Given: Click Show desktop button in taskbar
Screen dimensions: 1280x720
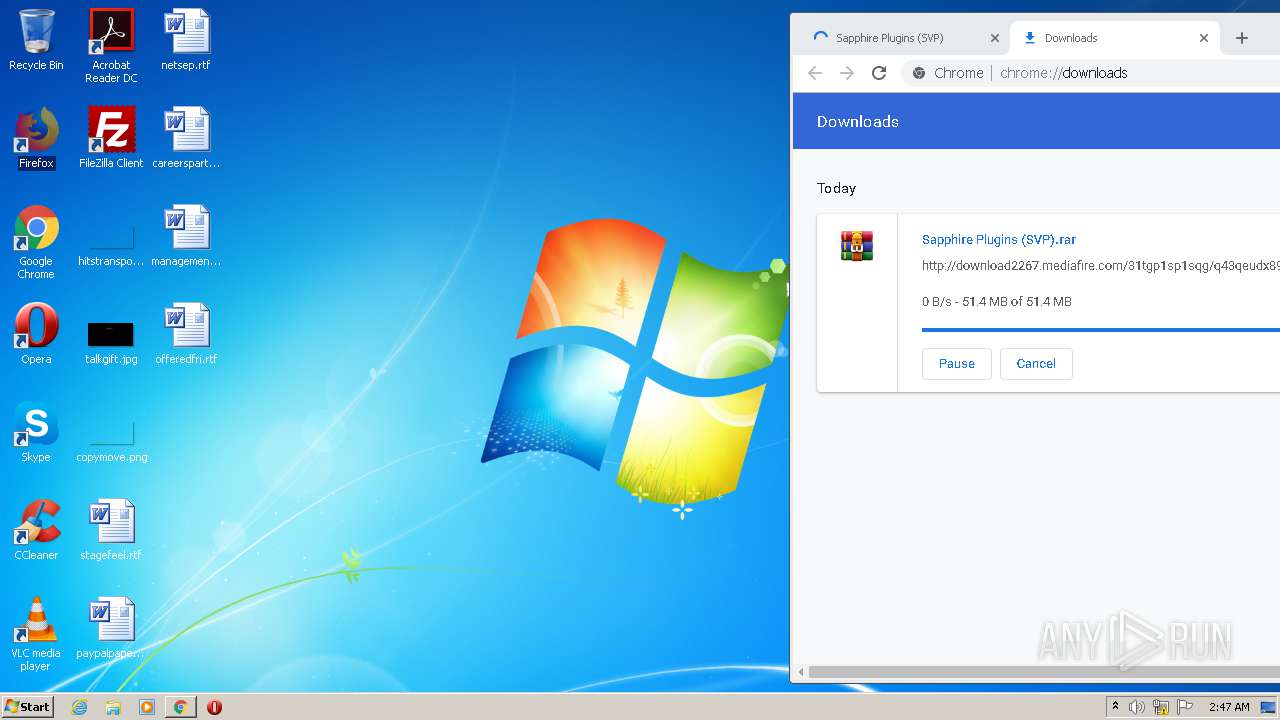Looking at the screenshot, I should [x=1268, y=707].
